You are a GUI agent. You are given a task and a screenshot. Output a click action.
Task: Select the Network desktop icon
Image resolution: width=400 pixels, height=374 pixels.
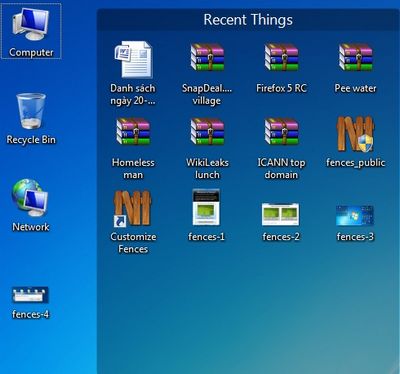point(30,198)
